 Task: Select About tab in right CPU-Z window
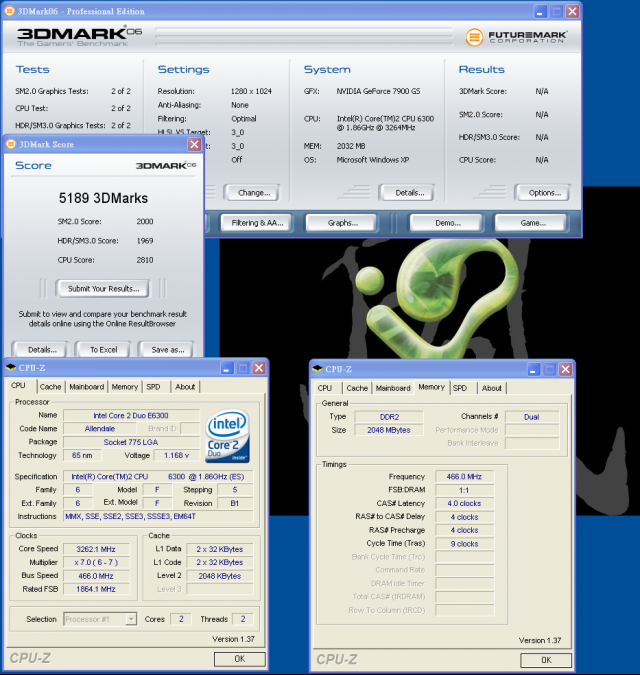tap(492, 388)
